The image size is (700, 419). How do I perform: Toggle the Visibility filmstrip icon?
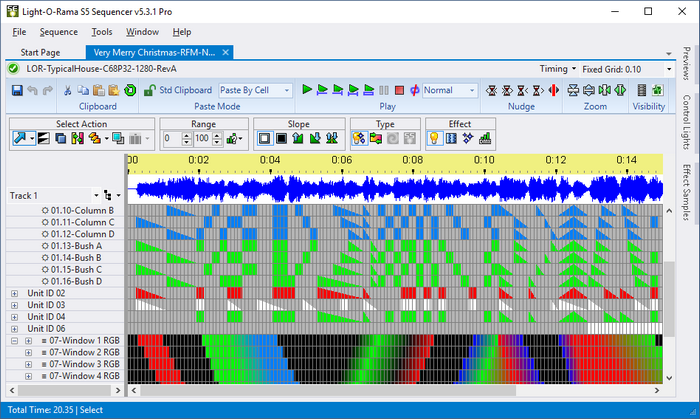[x=642, y=90]
